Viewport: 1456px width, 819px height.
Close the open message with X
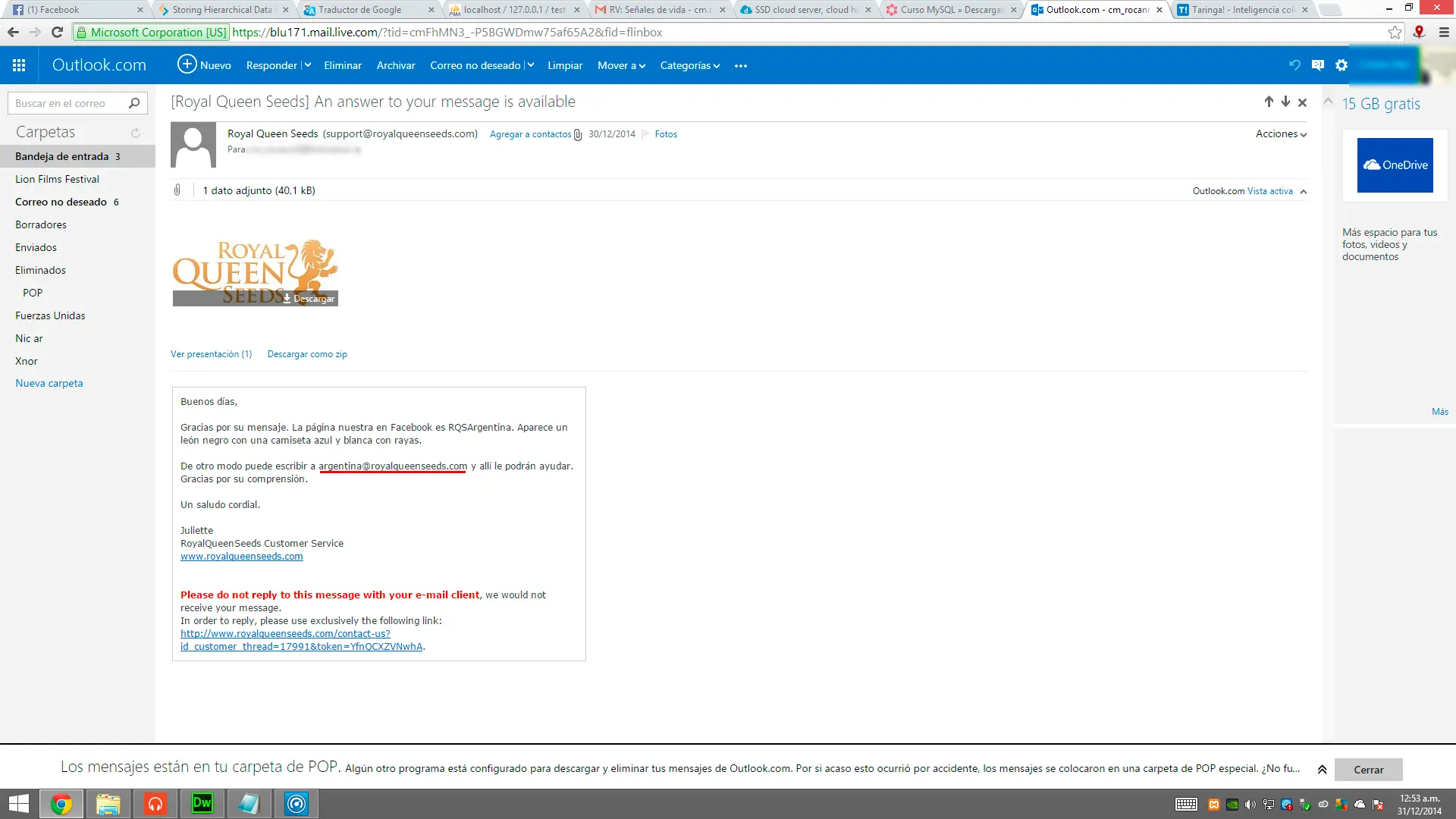(1302, 102)
